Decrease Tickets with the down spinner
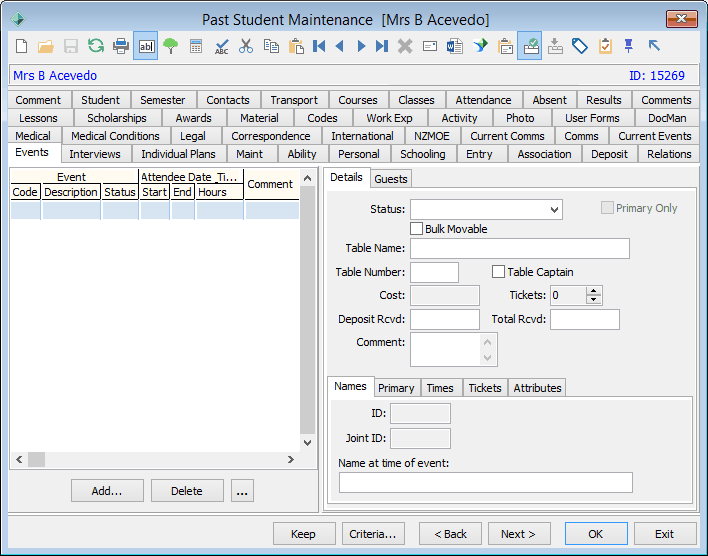This screenshot has width=708, height=556. click(593, 299)
